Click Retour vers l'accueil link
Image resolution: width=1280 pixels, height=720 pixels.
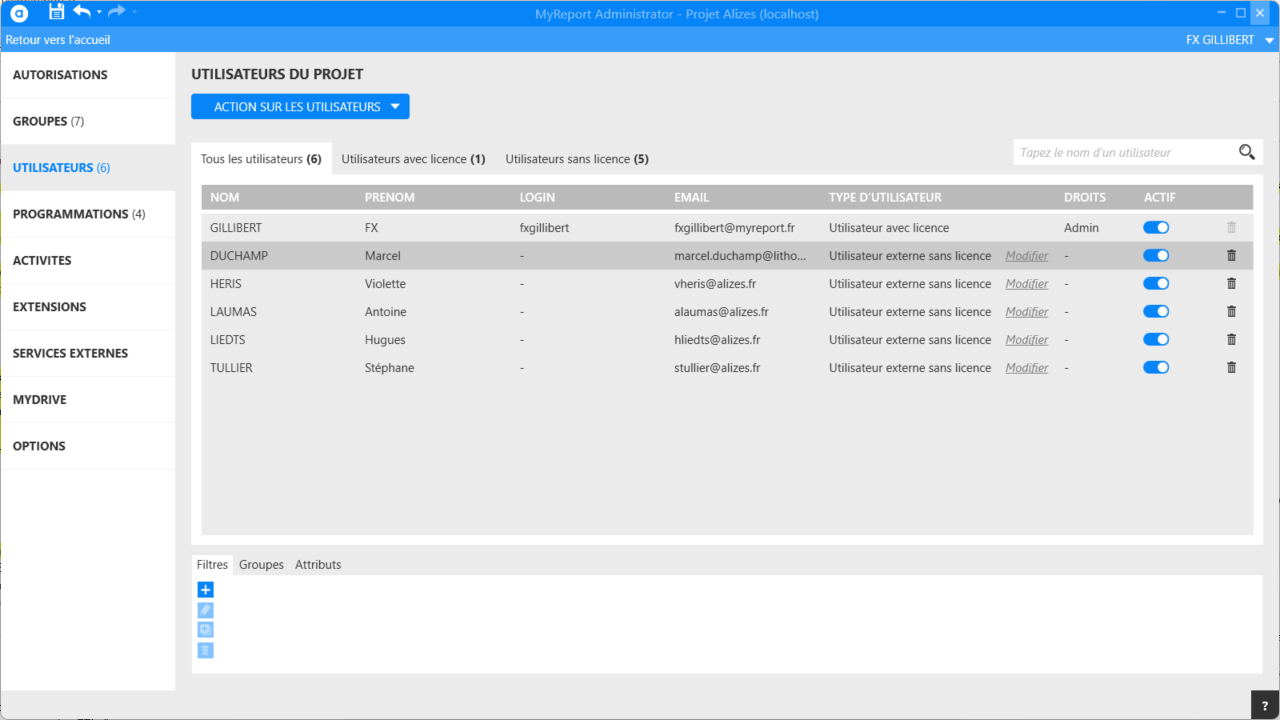click(x=58, y=40)
